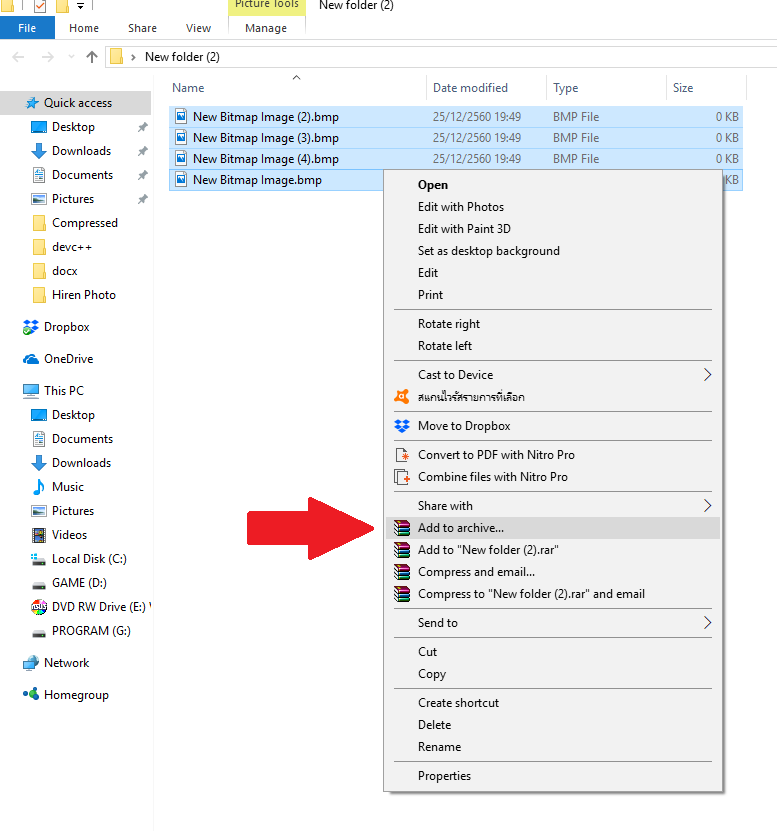Screen dimensions: 777x831
Task: Expand the Share with submenu arrow
Action: 707,506
